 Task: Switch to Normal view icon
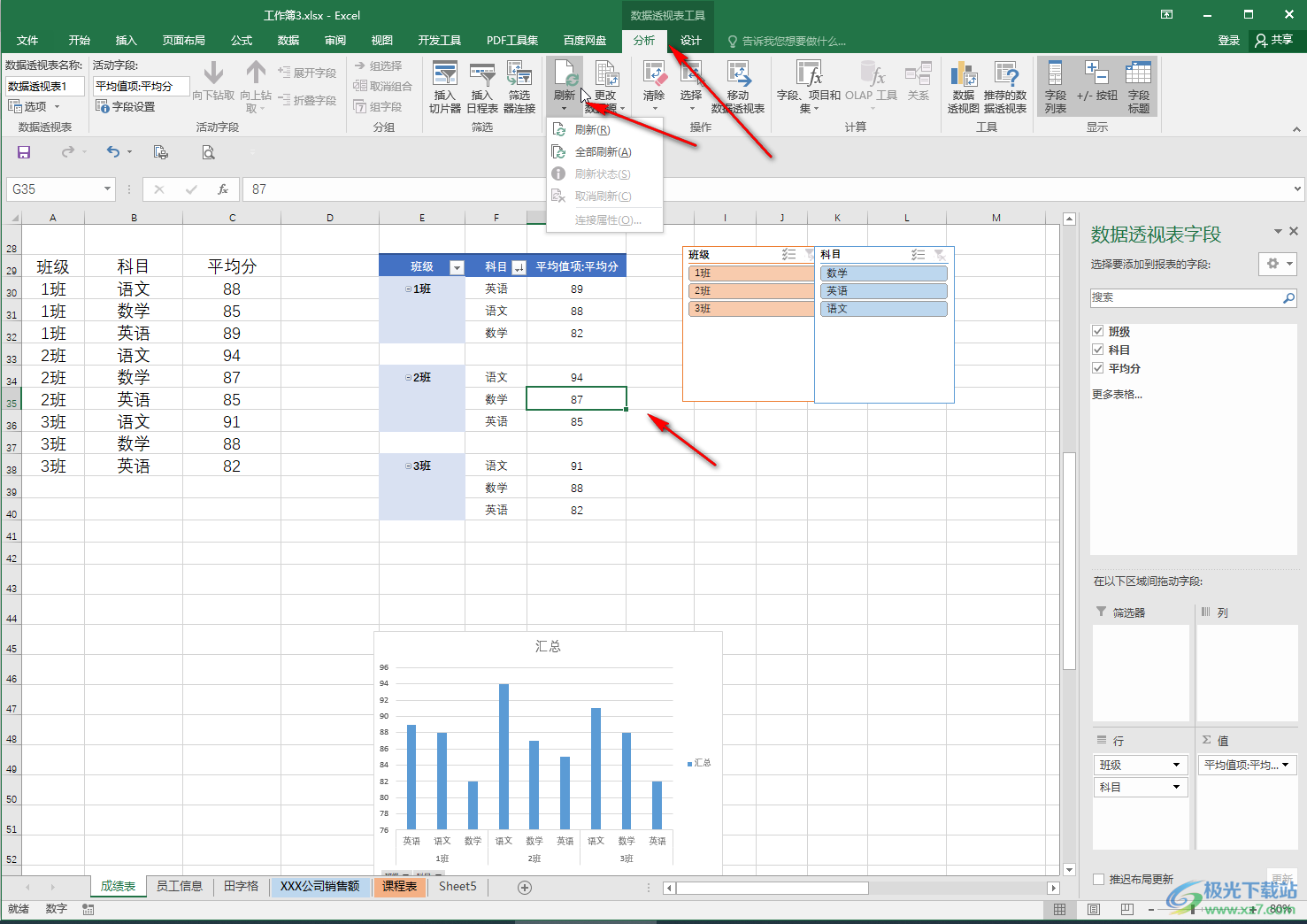coord(1060,909)
